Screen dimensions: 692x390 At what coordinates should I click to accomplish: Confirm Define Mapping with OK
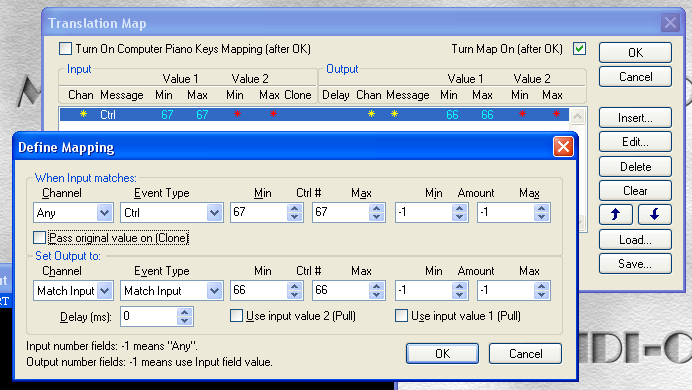coord(442,353)
